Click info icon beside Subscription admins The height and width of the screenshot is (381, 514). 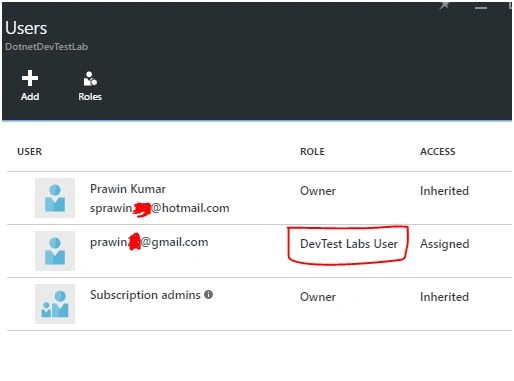point(209,295)
